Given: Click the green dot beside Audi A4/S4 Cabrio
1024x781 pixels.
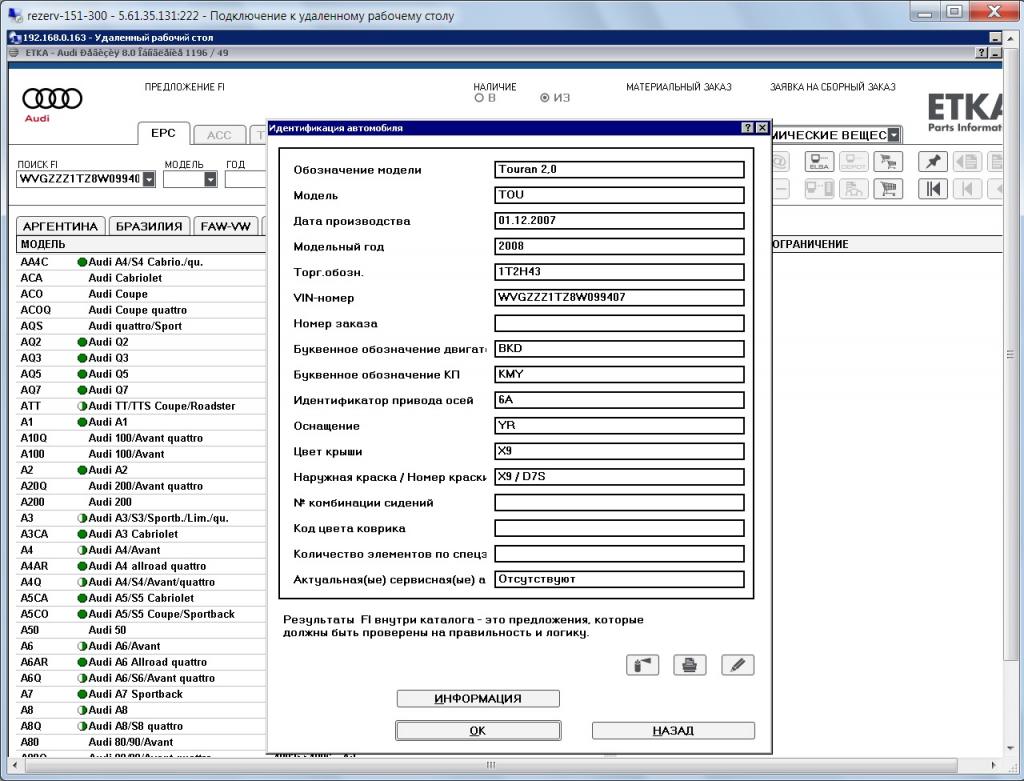Looking at the screenshot, I should (x=82, y=262).
